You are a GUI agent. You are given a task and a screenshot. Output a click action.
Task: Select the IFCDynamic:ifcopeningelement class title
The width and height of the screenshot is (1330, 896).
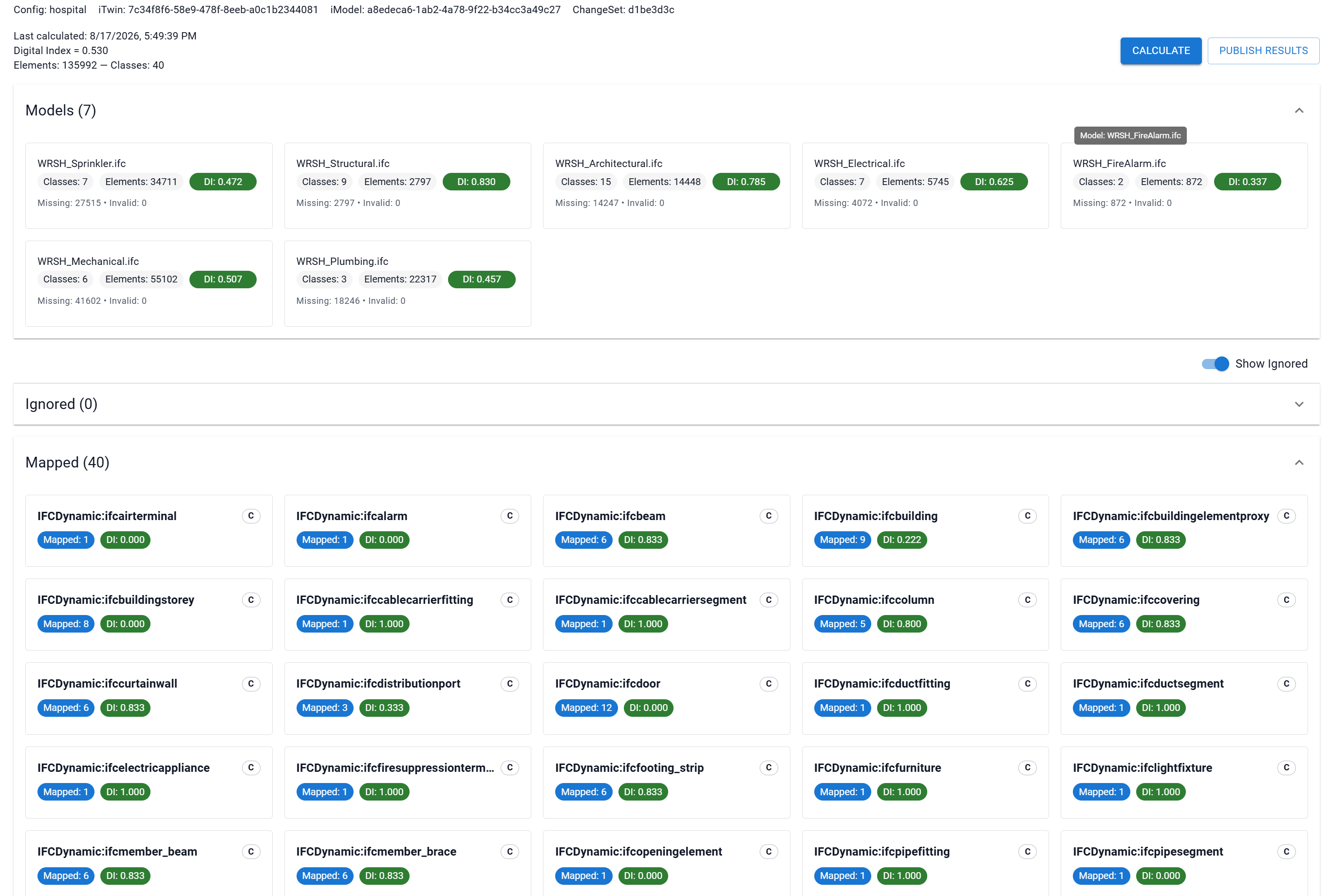pos(638,851)
